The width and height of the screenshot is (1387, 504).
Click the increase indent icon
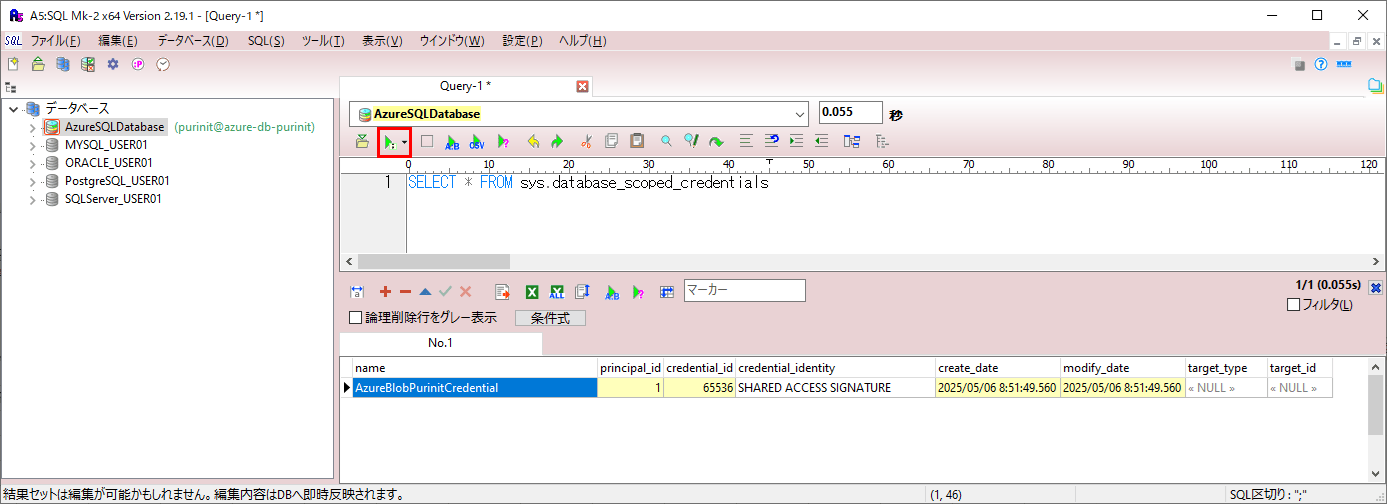796,142
